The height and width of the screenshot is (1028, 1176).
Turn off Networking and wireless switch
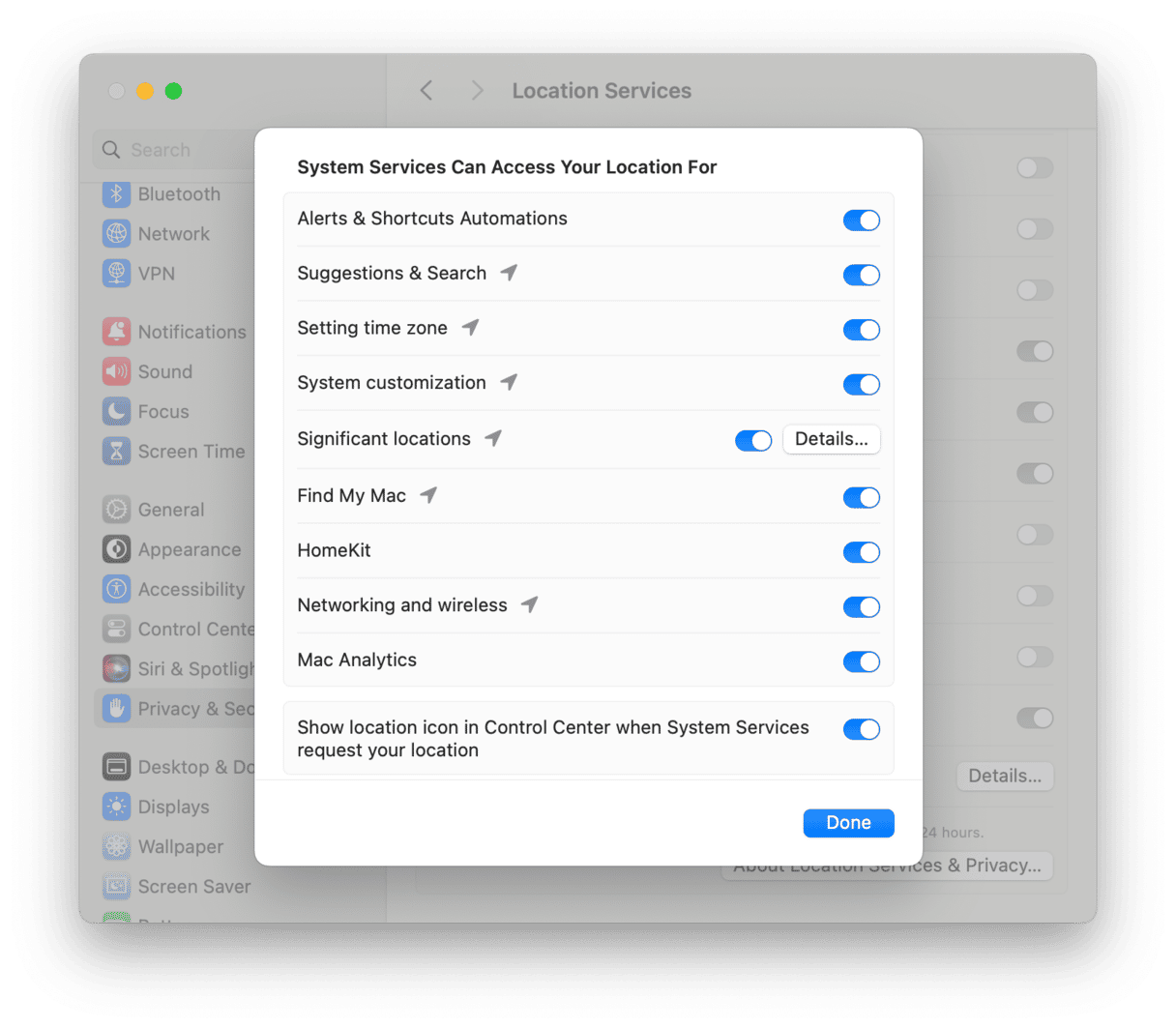tap(861, 606)
